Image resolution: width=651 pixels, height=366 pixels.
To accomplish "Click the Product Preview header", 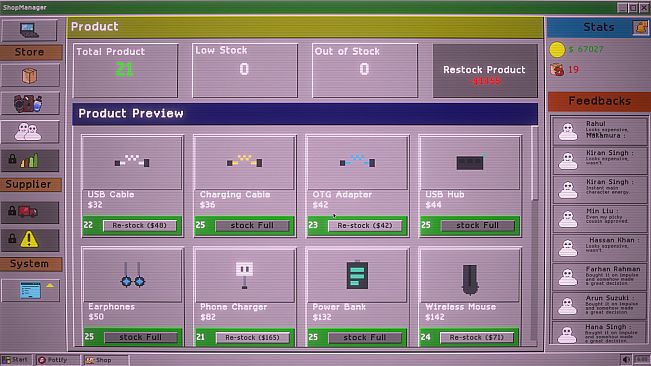I will 305,114.
